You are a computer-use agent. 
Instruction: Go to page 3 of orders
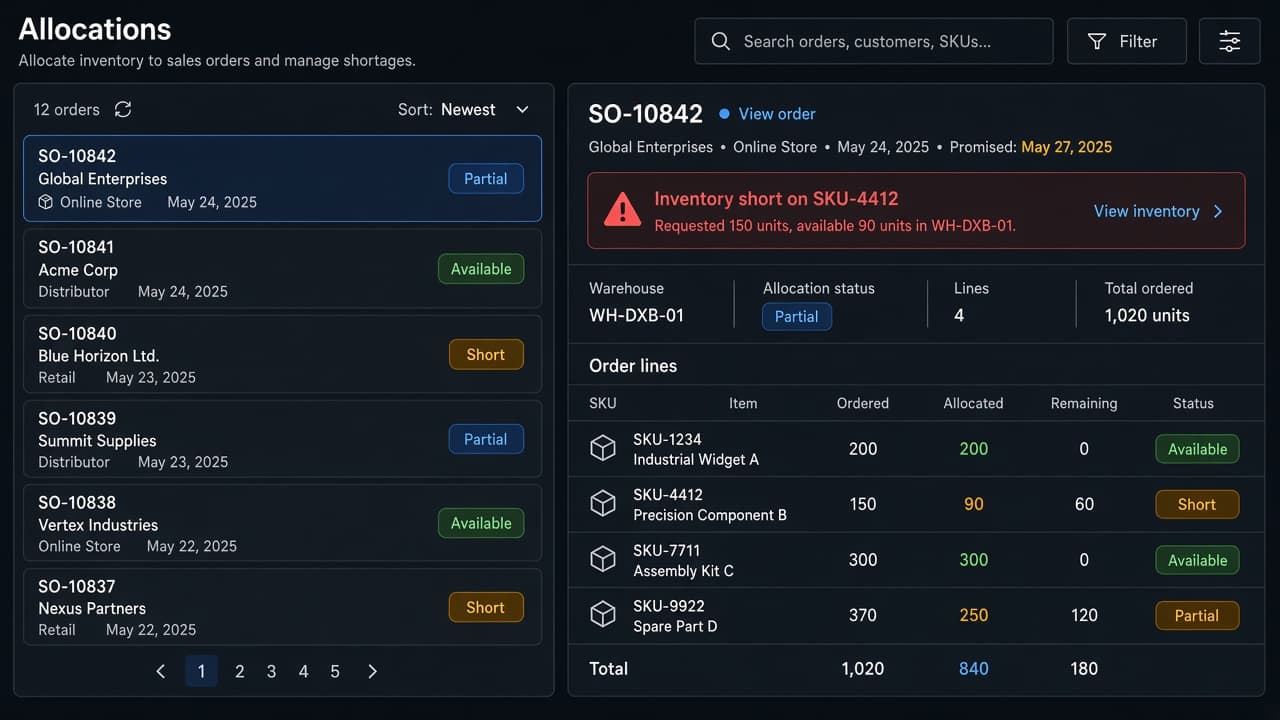pos(271,671)
